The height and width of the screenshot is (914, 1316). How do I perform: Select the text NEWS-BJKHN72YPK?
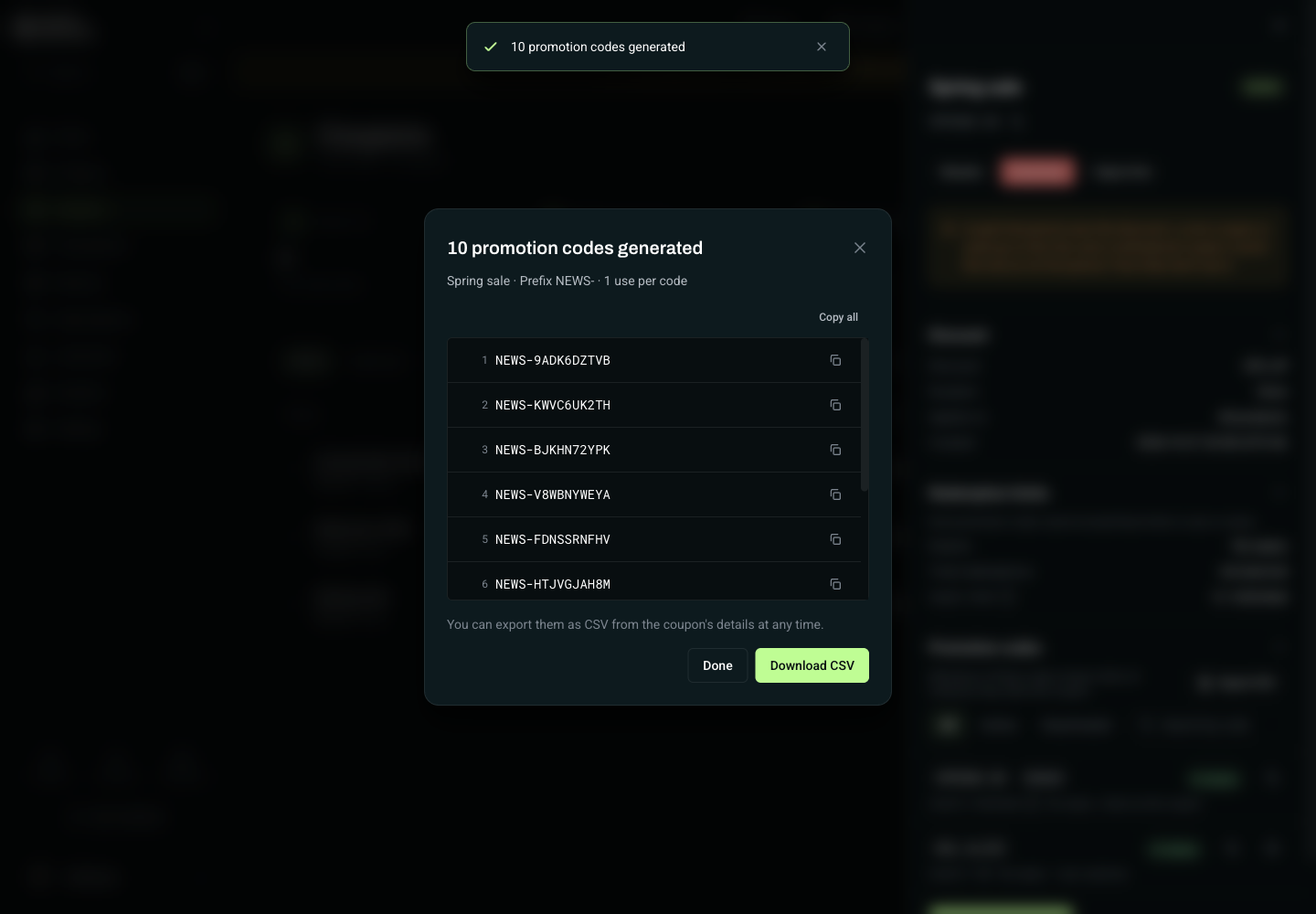click(553, 450)
